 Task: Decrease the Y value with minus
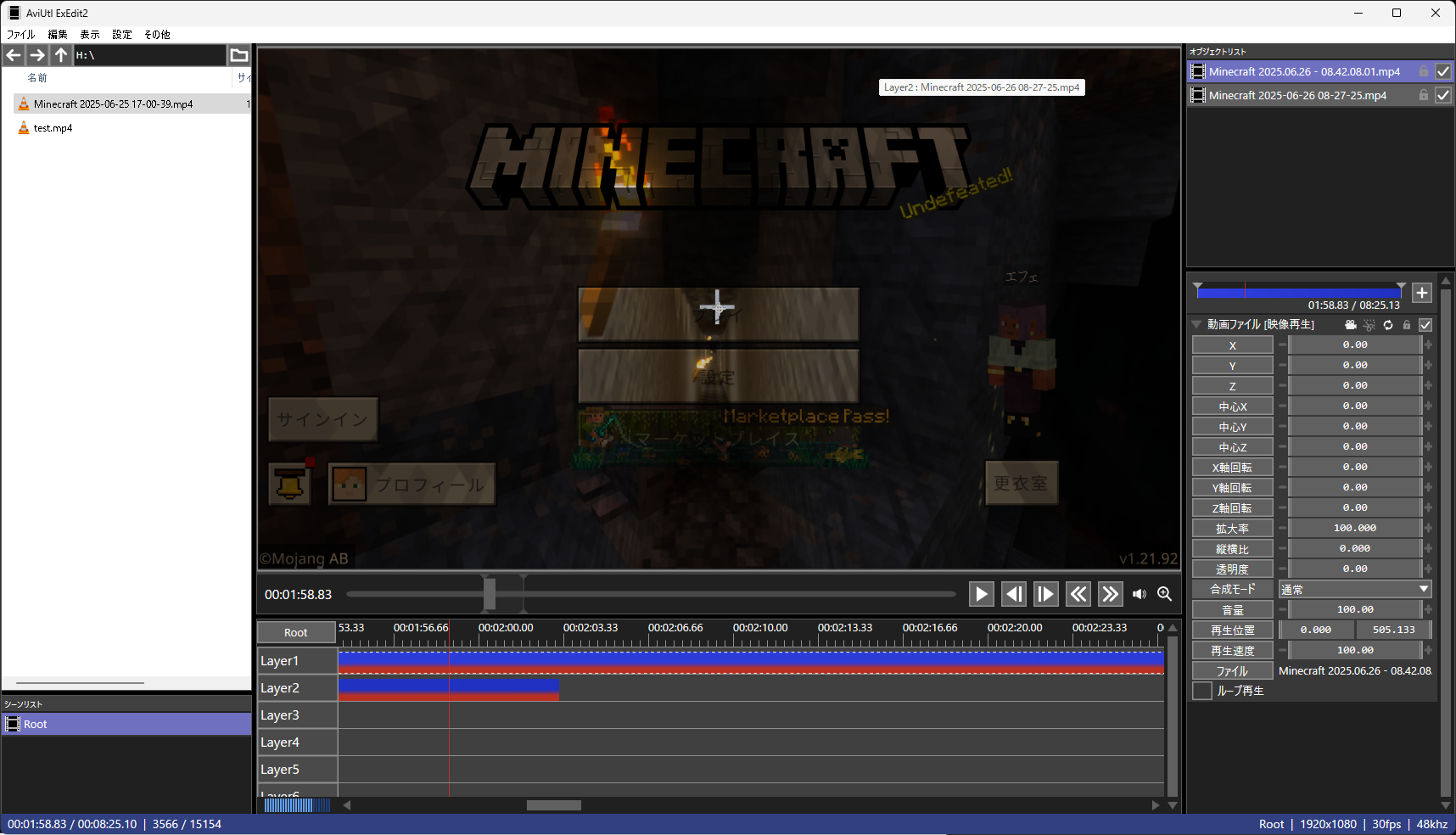pyautogui.click(x=1282, y=365)
